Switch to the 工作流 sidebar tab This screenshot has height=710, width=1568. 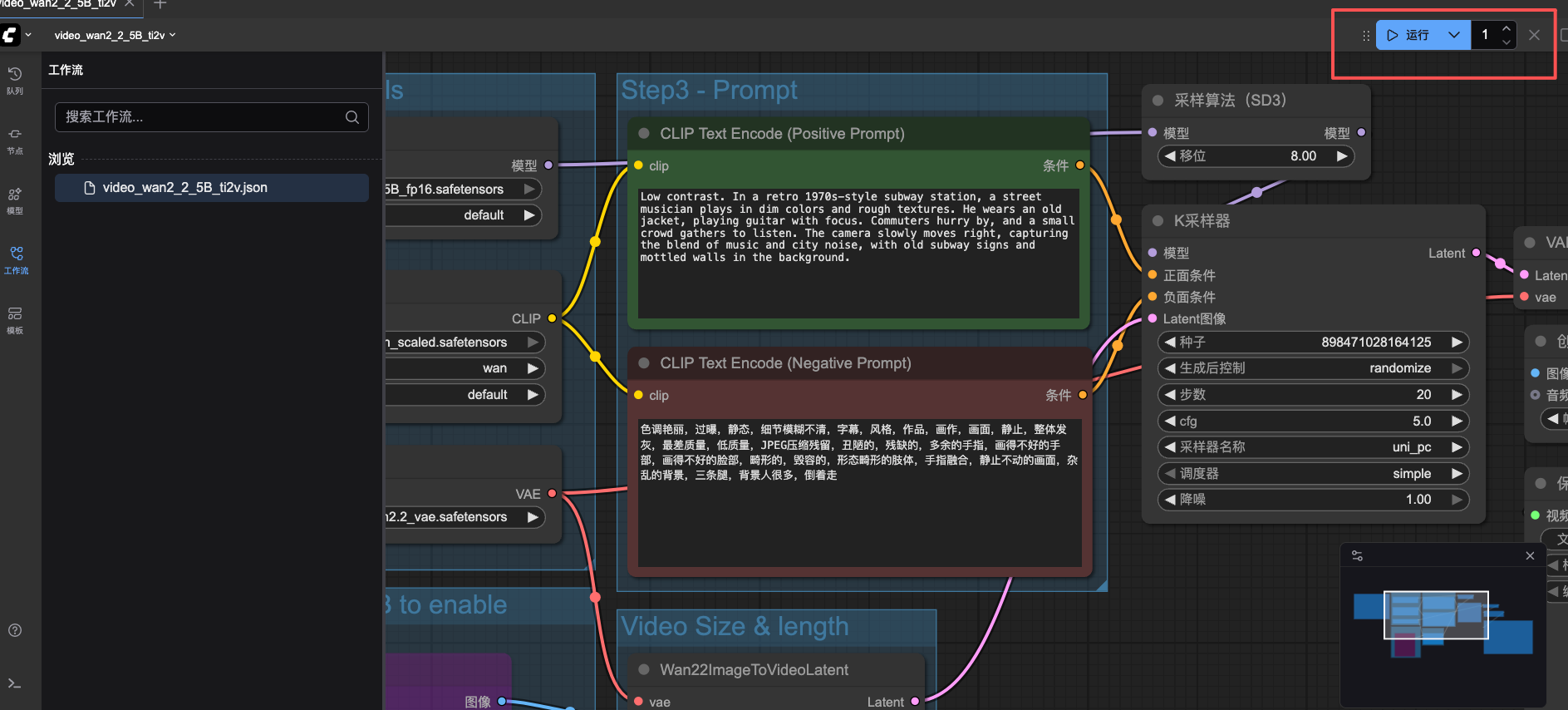(x=16, y=259)
